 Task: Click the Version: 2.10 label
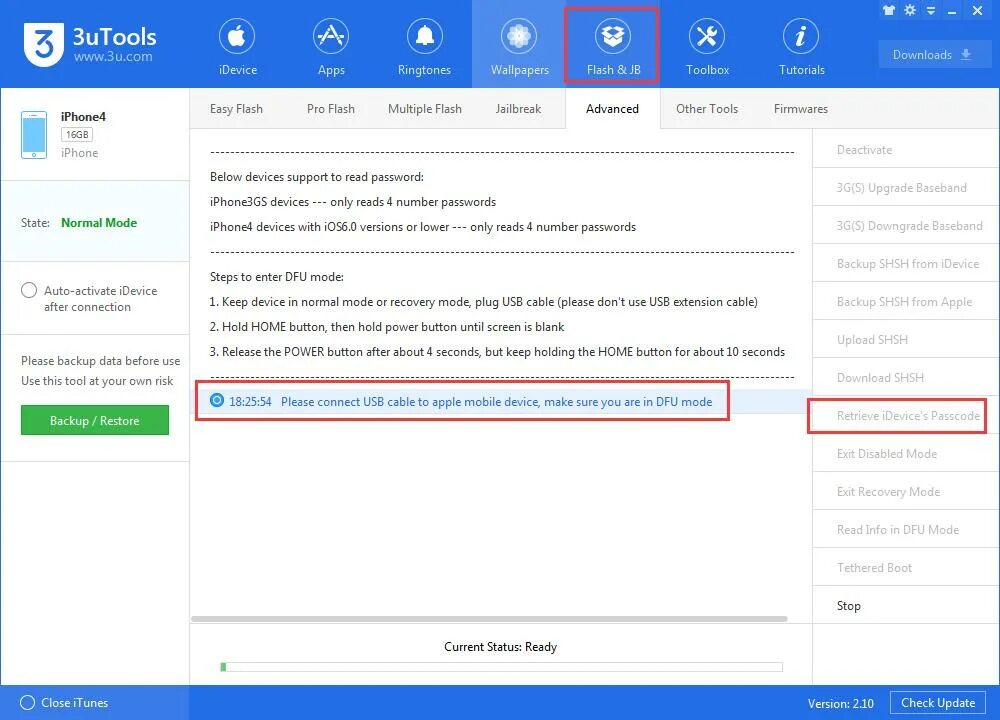[x=841, y=703]
